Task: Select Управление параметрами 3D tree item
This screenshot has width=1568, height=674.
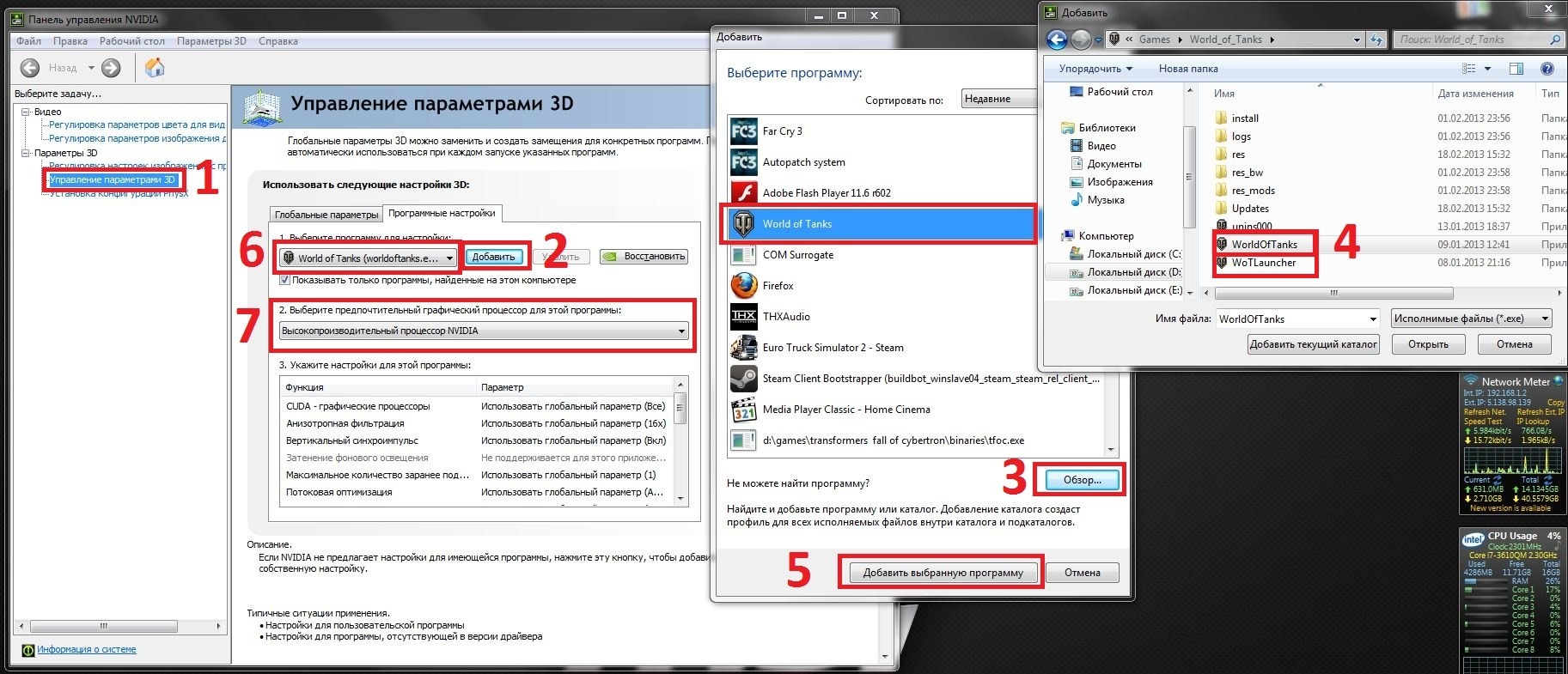Action: click(112, 180)
